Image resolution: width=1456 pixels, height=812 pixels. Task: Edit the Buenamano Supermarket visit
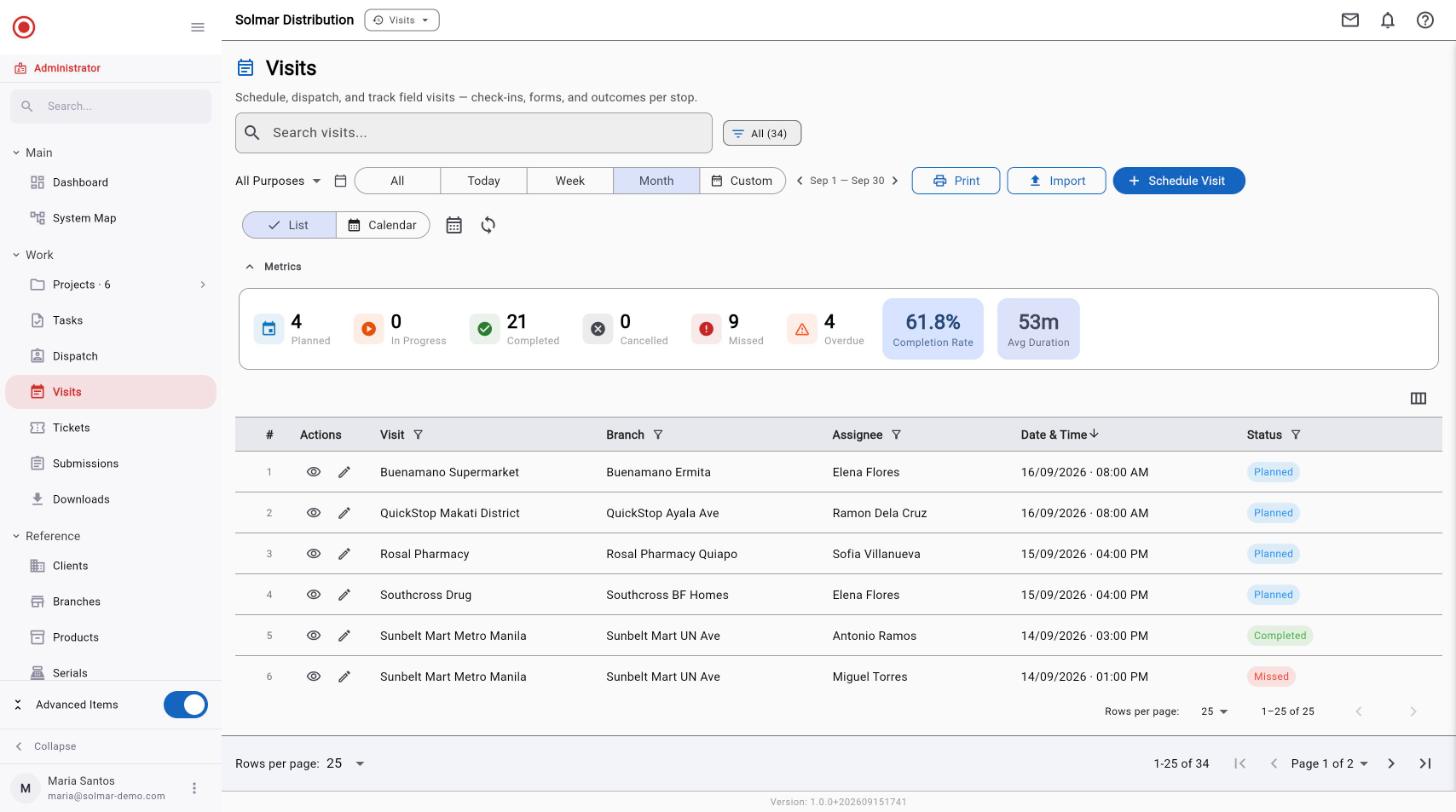coord(344,472)
